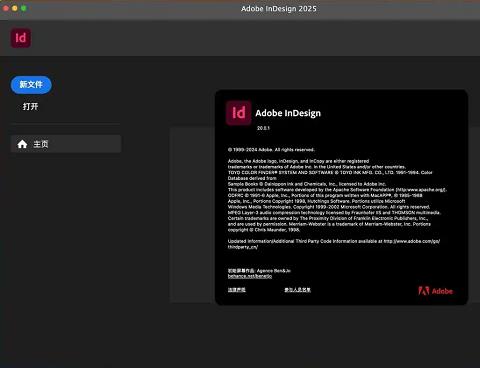Open the behance.net link in About dialog
480x368 pixels.
pos(250,276)
